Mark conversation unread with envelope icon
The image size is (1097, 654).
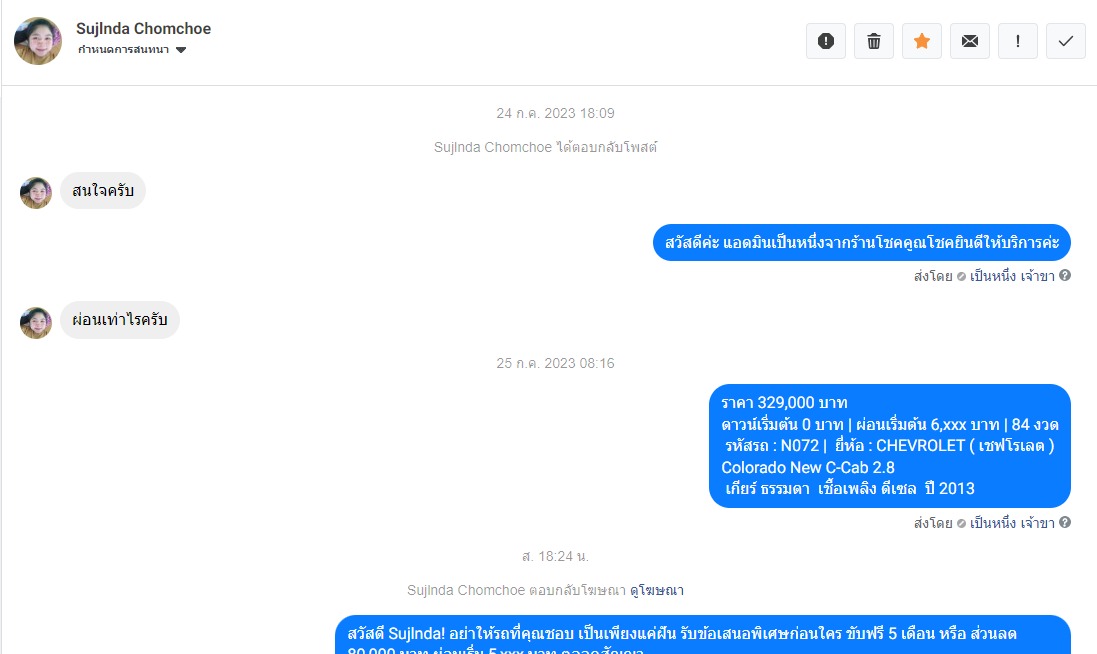click(970, 41)
